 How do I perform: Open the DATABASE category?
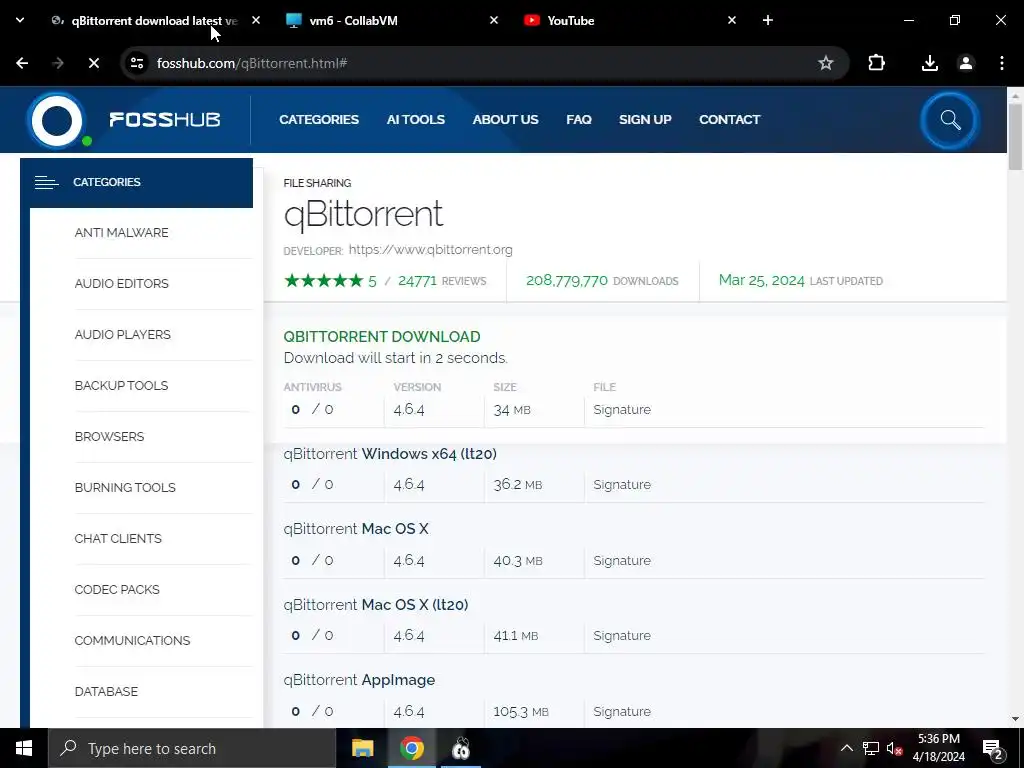(106, 691)
